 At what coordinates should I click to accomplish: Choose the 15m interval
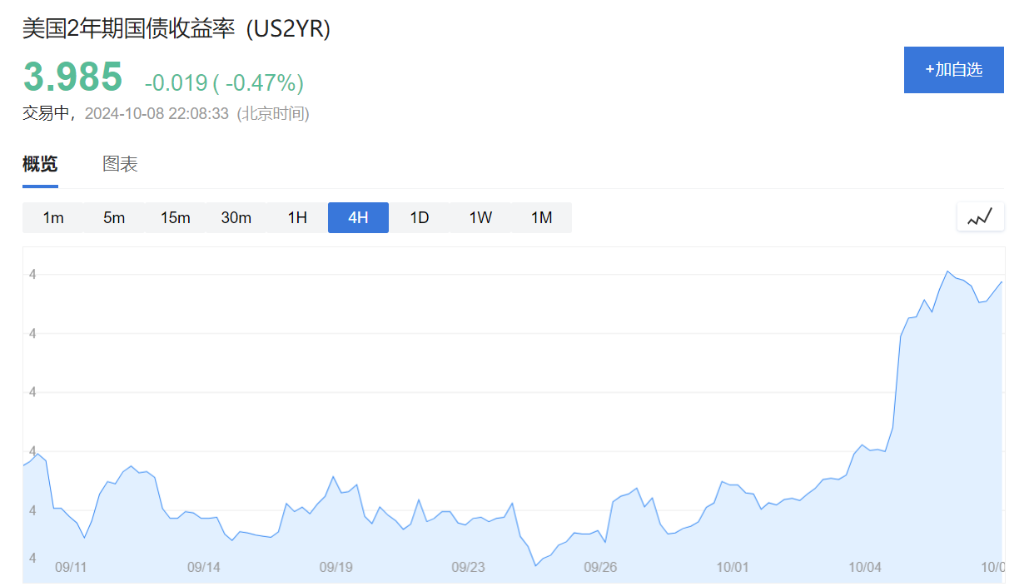(175, 218)
